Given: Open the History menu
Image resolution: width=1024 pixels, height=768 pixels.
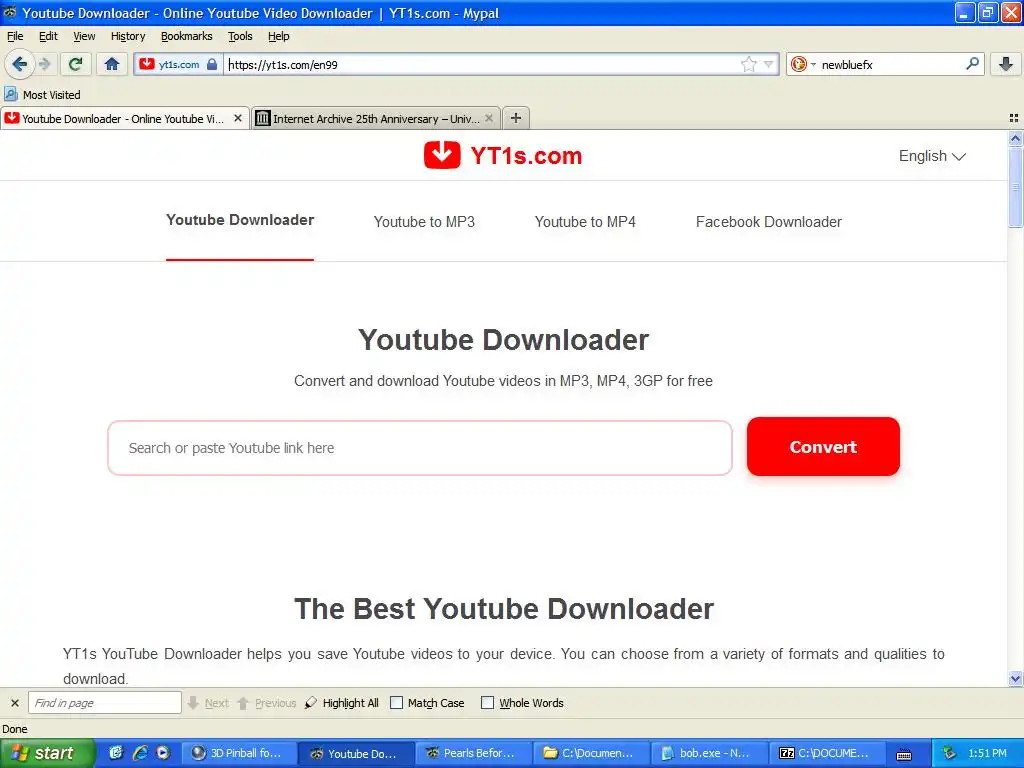Looking at the screenshot, I should [x=128, y=36].
